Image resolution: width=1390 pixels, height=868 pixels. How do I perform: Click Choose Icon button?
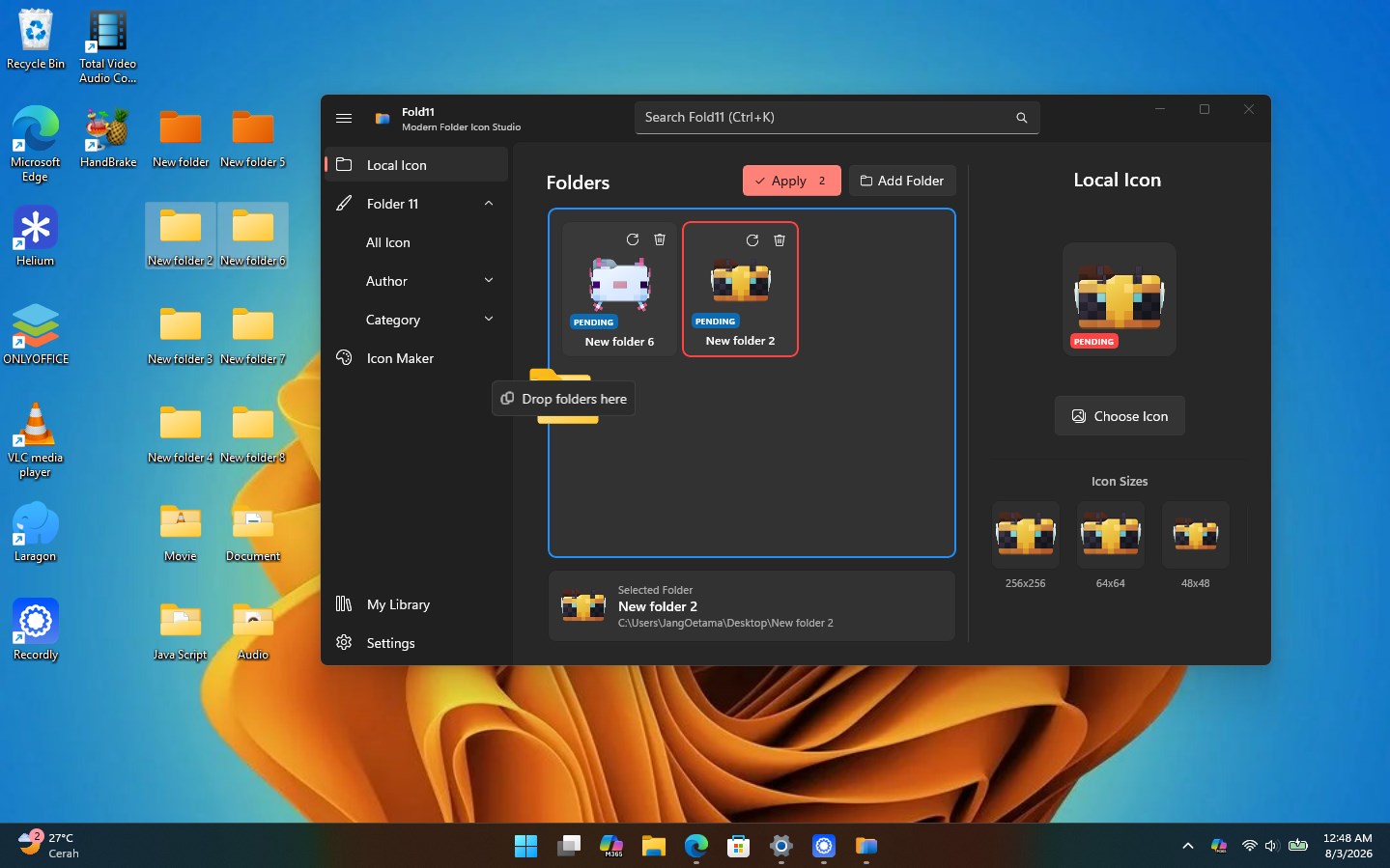[1120, 416]
